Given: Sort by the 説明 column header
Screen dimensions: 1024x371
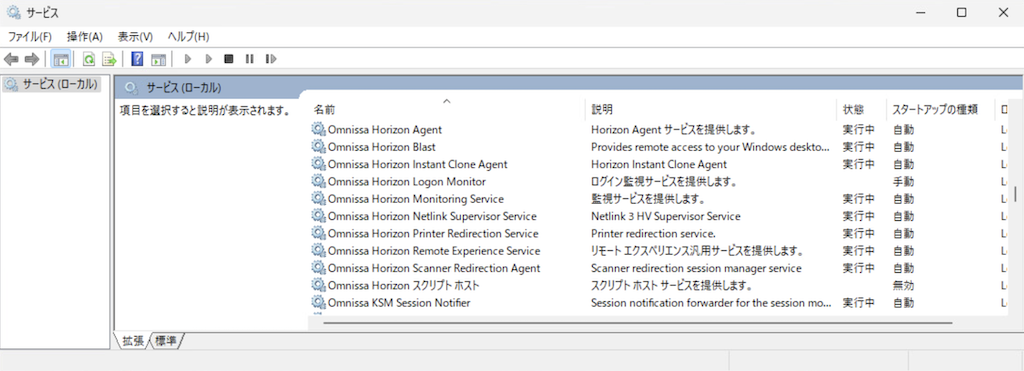Looking at the screenshot, I should pyautogui.click(x=602, y=110).
